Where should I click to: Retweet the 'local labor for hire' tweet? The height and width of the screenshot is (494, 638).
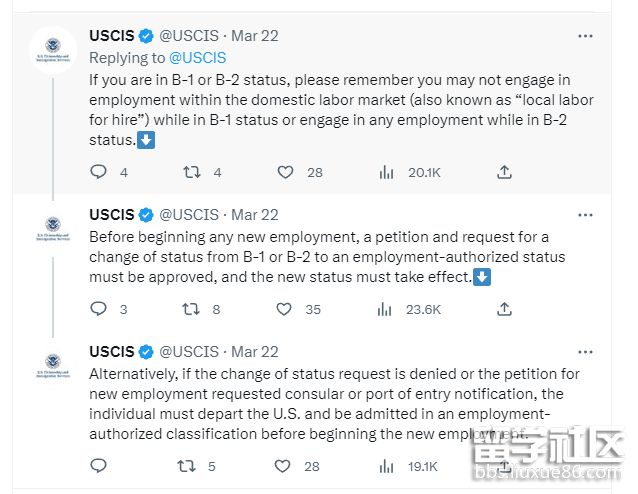pos(191,172)
